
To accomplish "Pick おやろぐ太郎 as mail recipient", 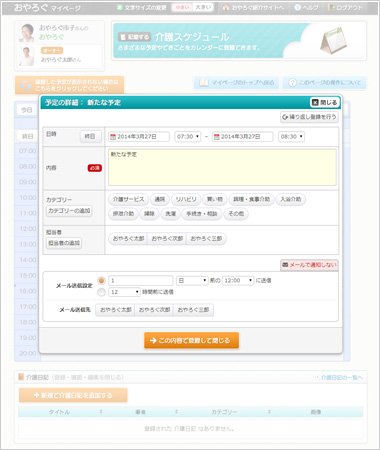I will [115, 310].
